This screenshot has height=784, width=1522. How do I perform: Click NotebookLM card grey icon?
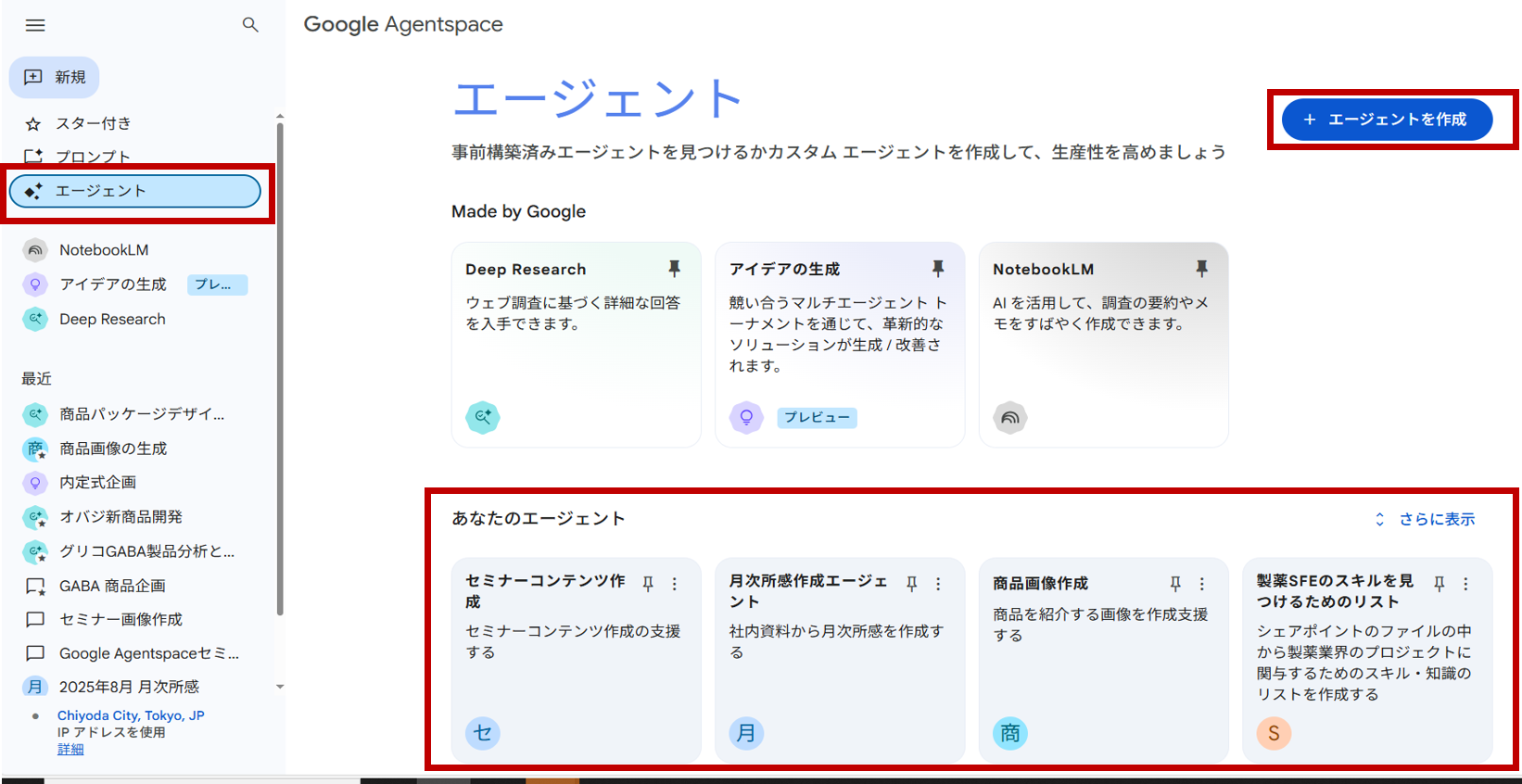pyautogui.click(x=1010, y=418)
